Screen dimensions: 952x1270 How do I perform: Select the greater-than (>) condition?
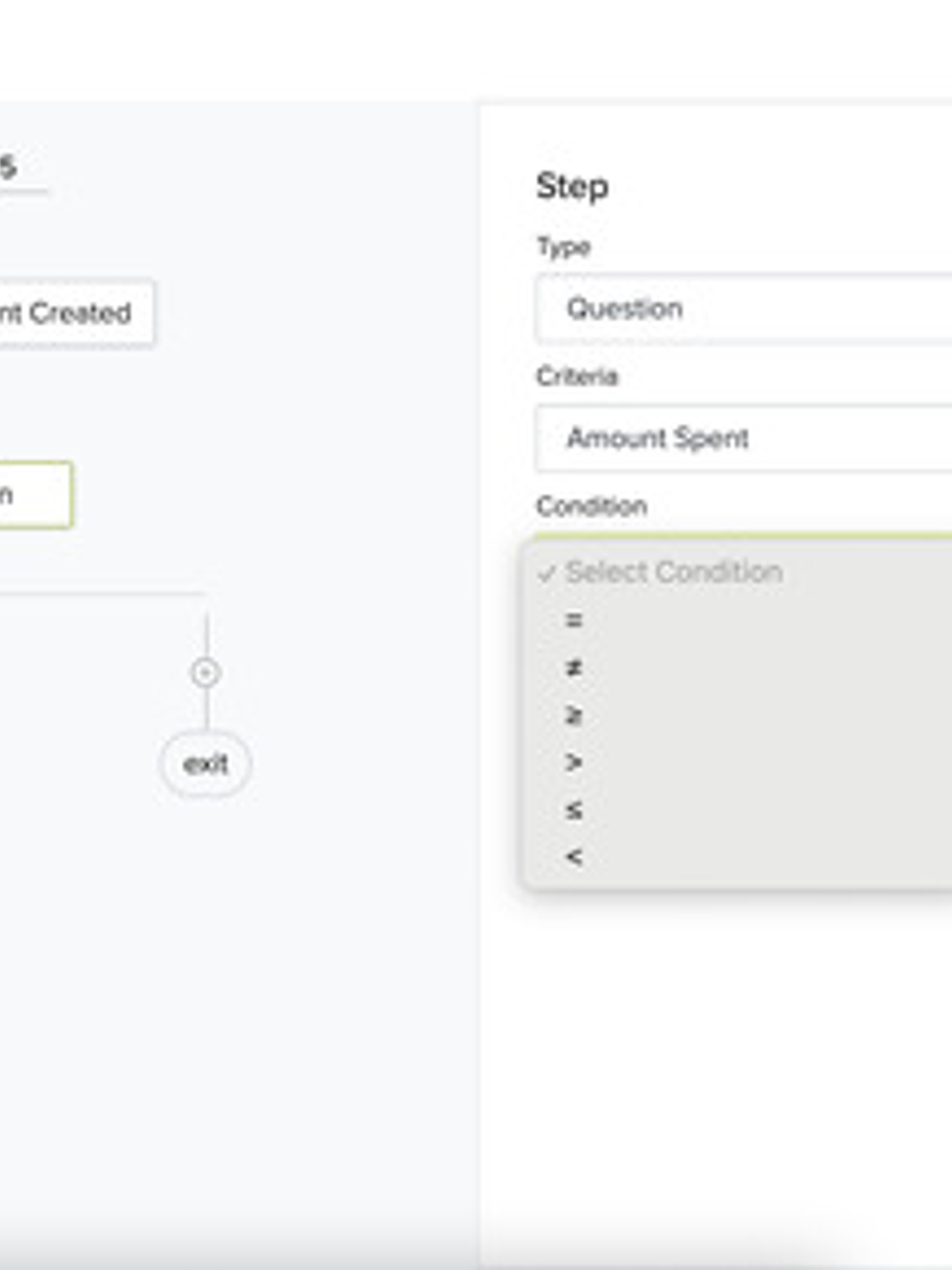[574, 762]
